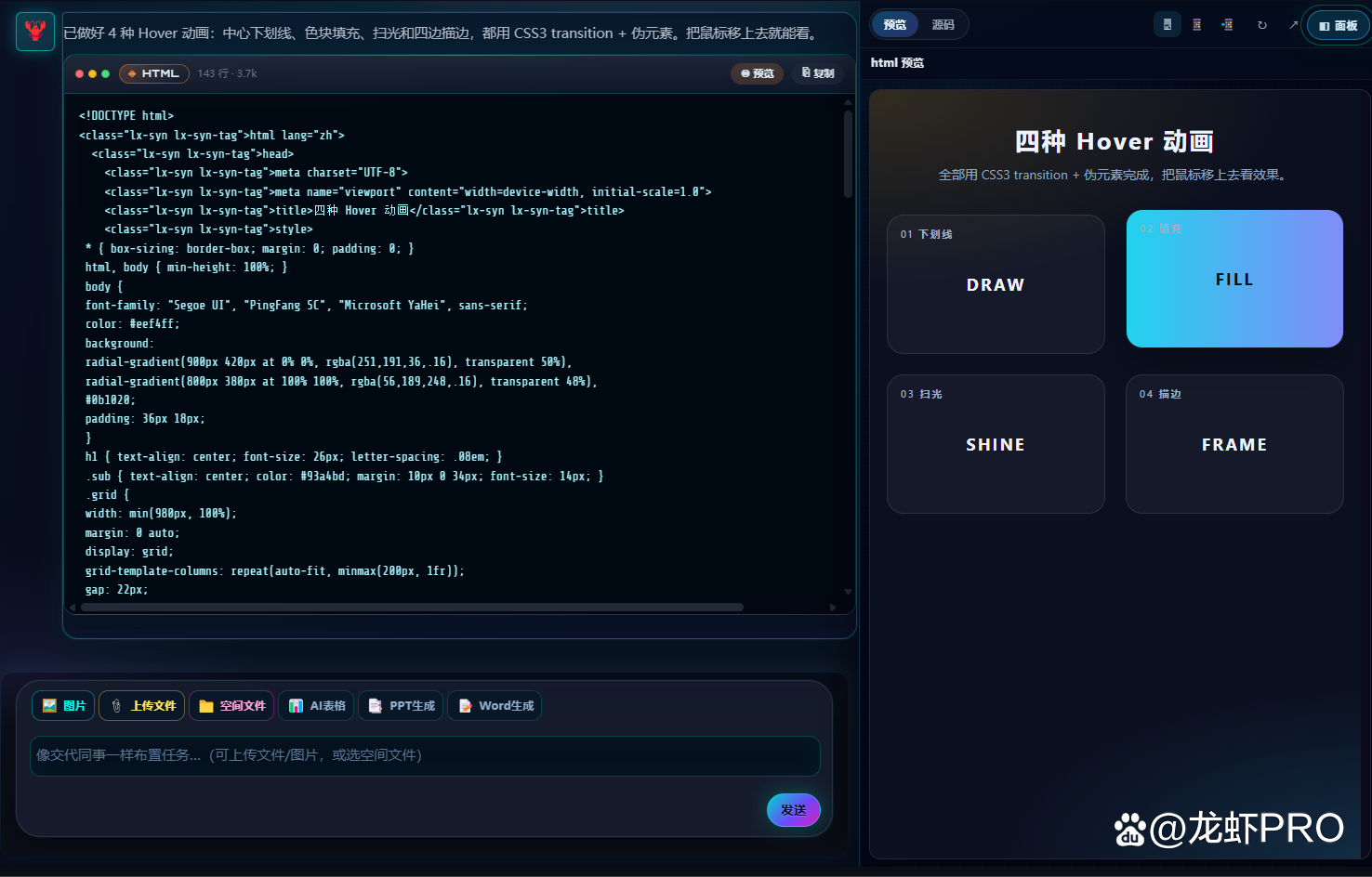Switch to the 源码 tab
This screenshot has width=1372, height=877.
point(943,24)
